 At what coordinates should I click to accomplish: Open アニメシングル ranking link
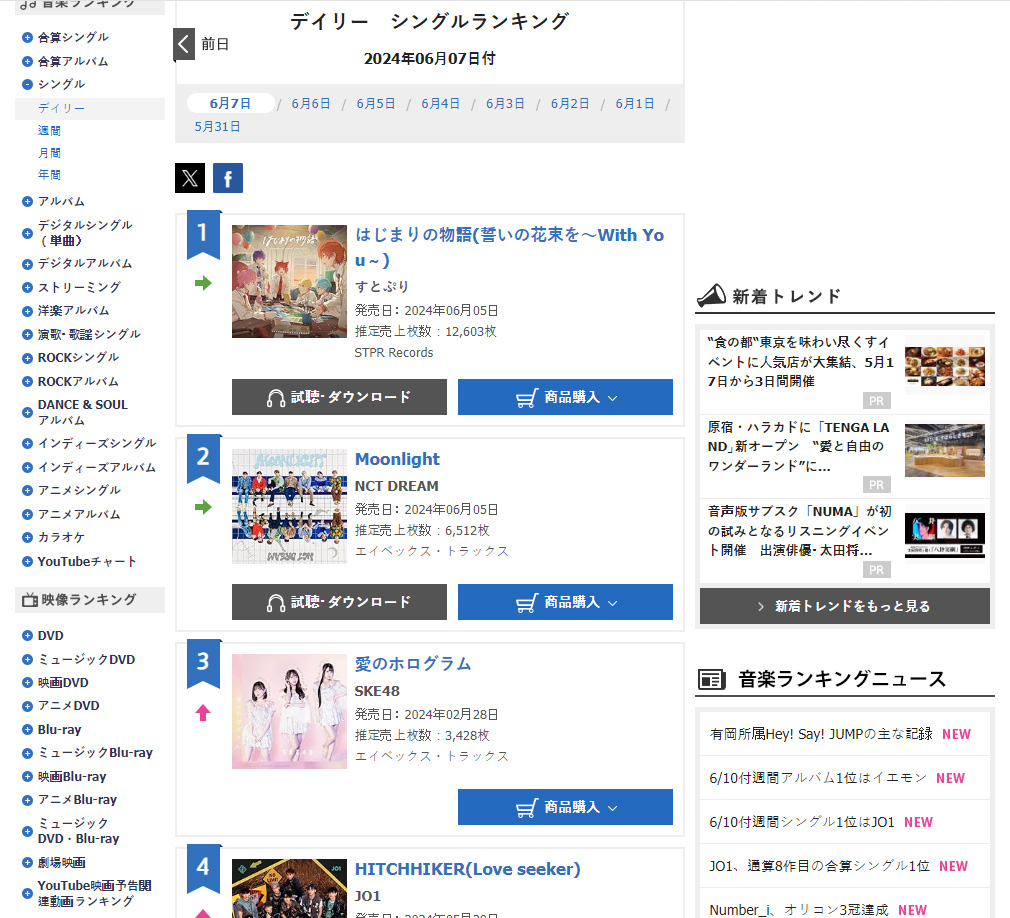[79, 490]
